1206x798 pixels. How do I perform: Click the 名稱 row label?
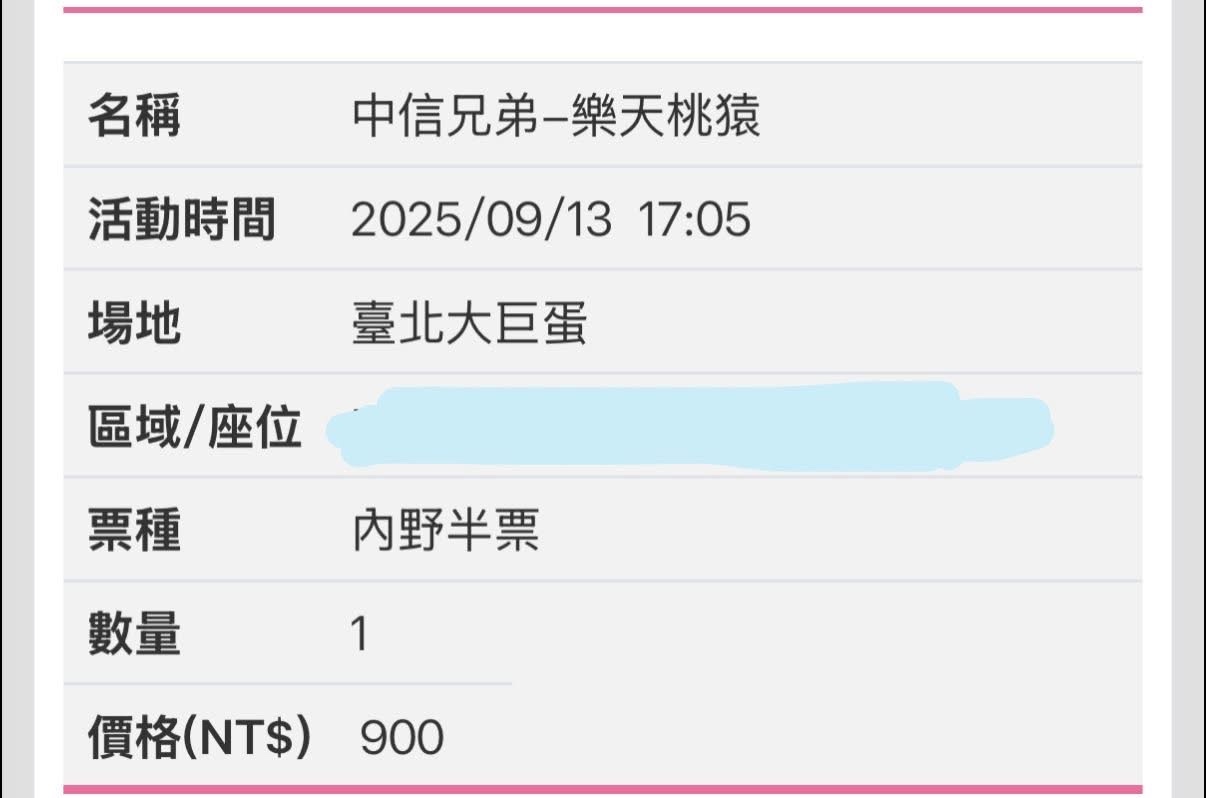pyautogui.click(x=134, y=116)
